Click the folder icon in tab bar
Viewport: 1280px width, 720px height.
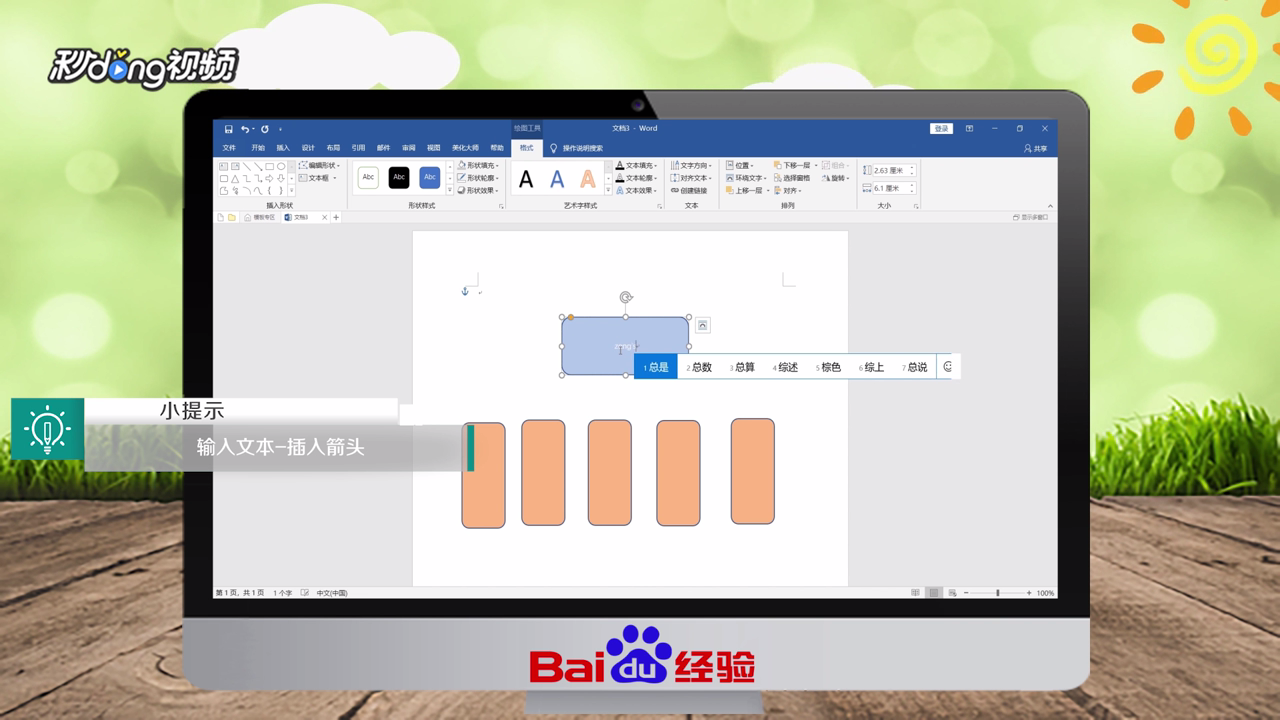coord(232,217)
